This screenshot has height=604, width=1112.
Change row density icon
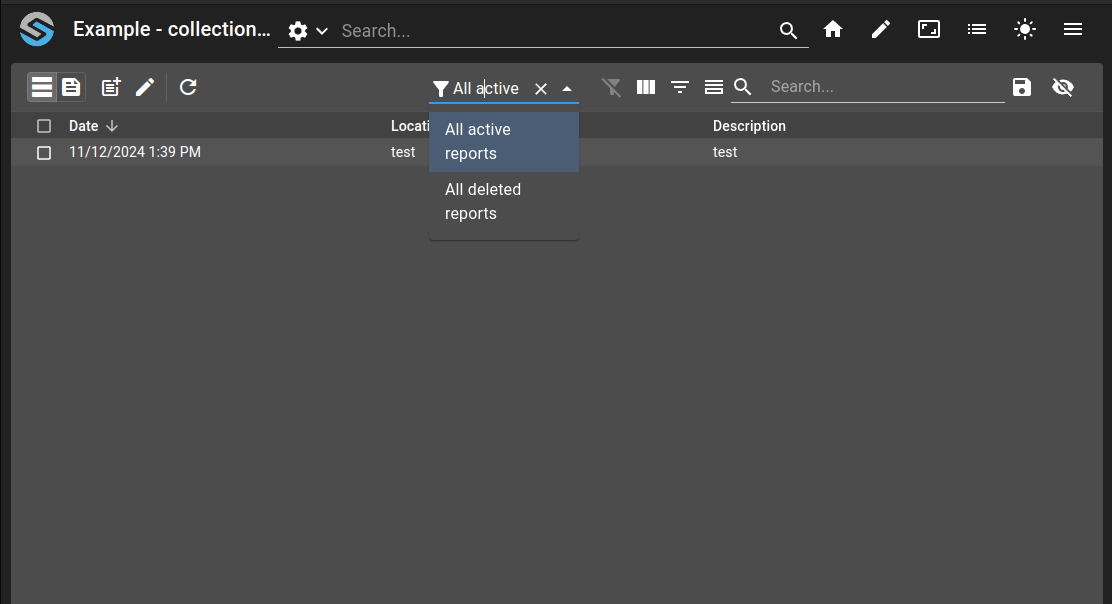[714, 87]
